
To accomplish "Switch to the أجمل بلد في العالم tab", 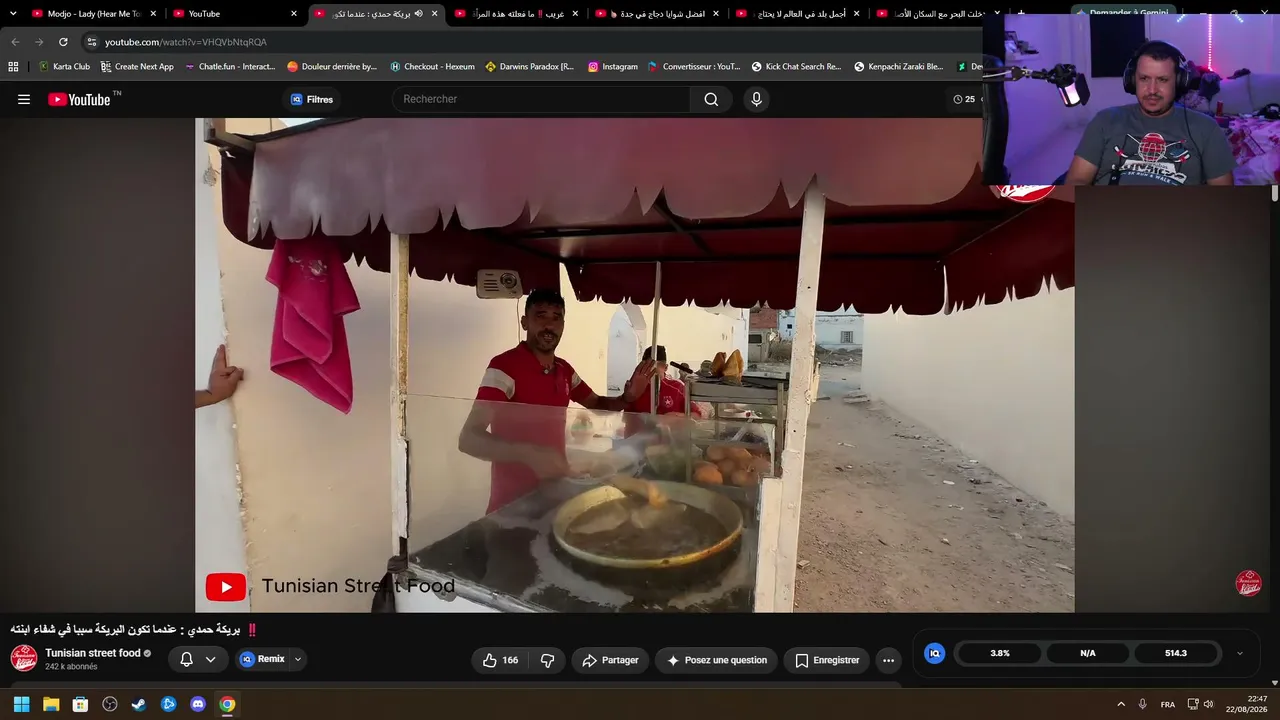I will [797, 14].
